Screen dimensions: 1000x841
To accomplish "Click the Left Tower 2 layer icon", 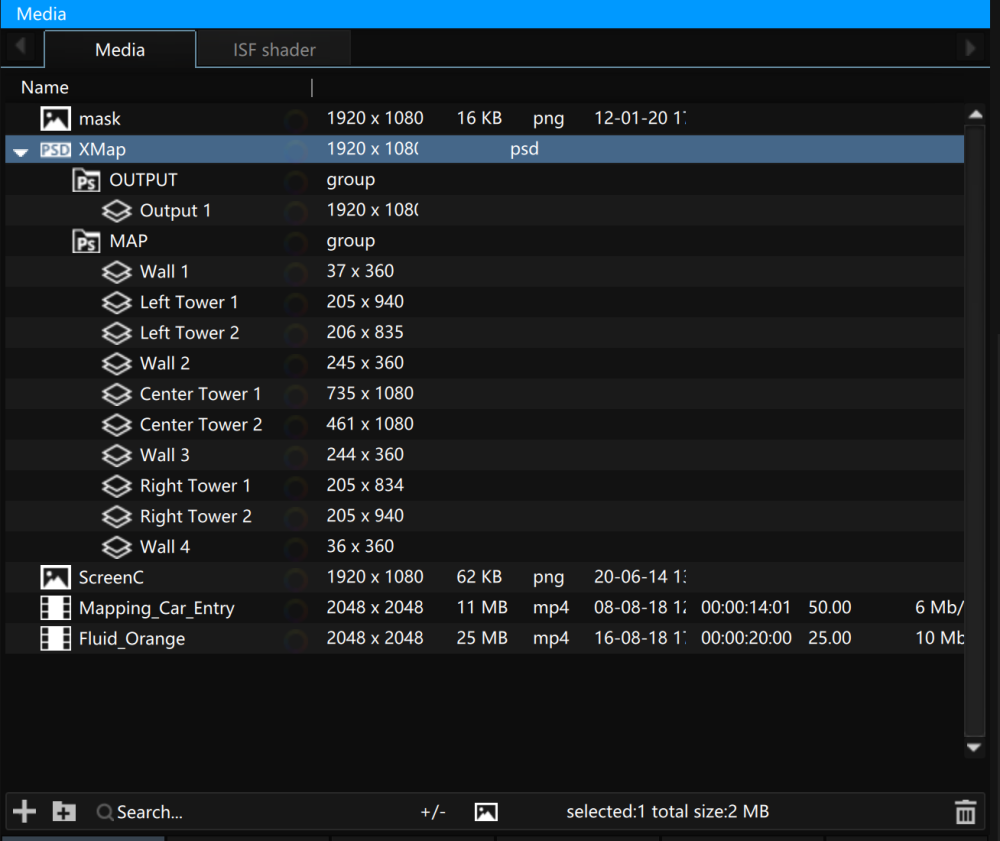I will pyautogui.click(x=117, y=333).
